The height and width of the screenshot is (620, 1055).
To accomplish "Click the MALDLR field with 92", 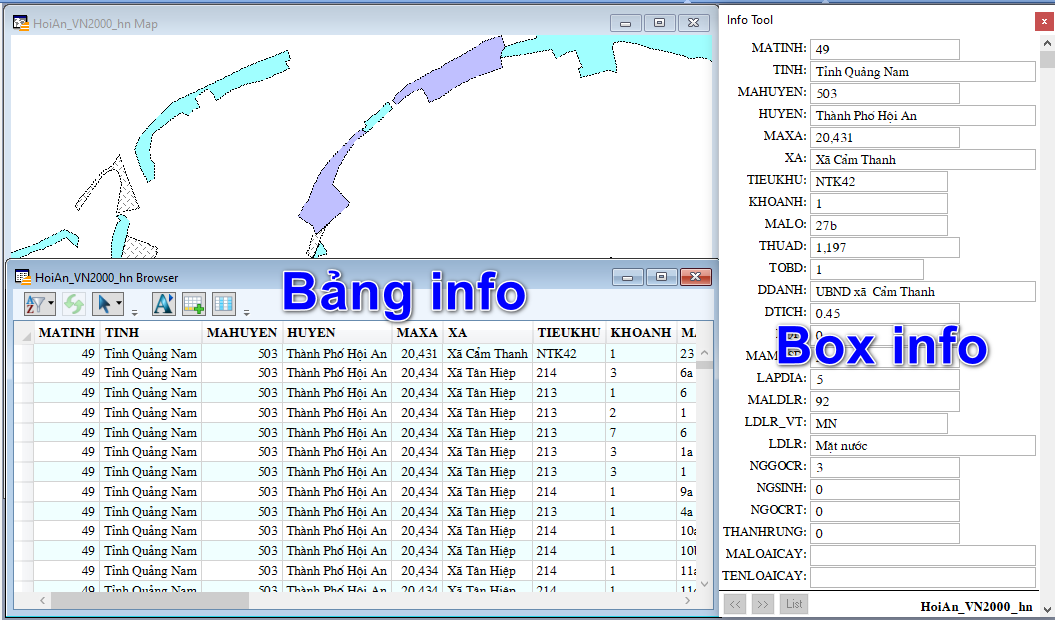I will point(885,401).
